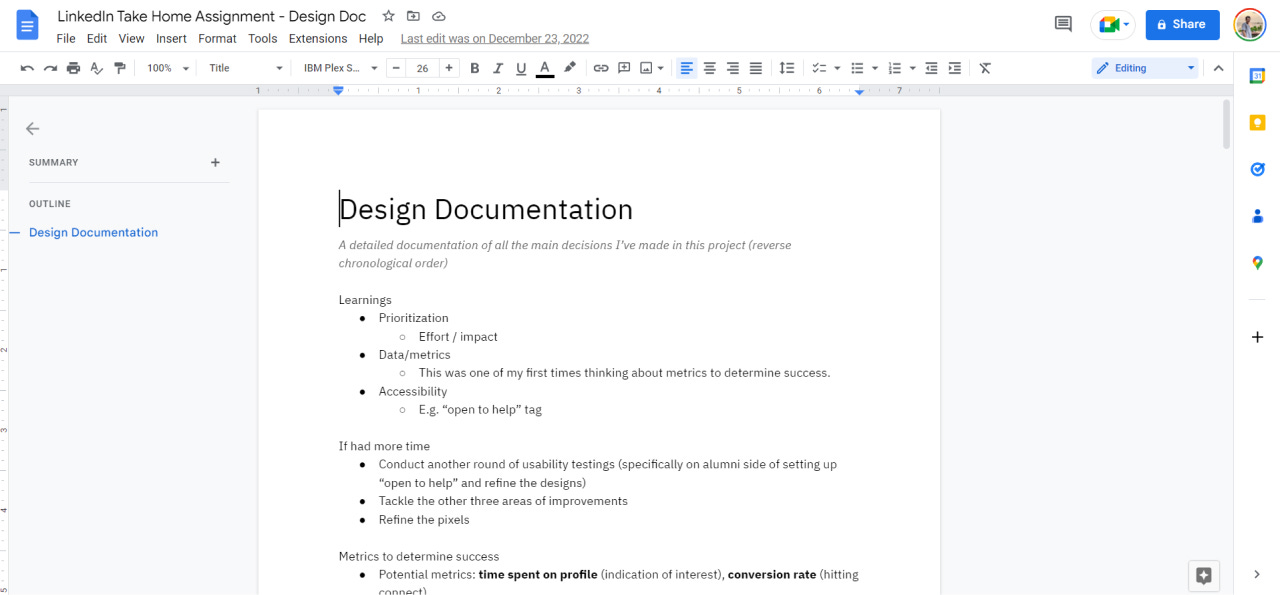Image resolution: width=1280 pixels, height=595 pixels.
Task: Insert a link using the link icon
Action: (x=599, y=67)
